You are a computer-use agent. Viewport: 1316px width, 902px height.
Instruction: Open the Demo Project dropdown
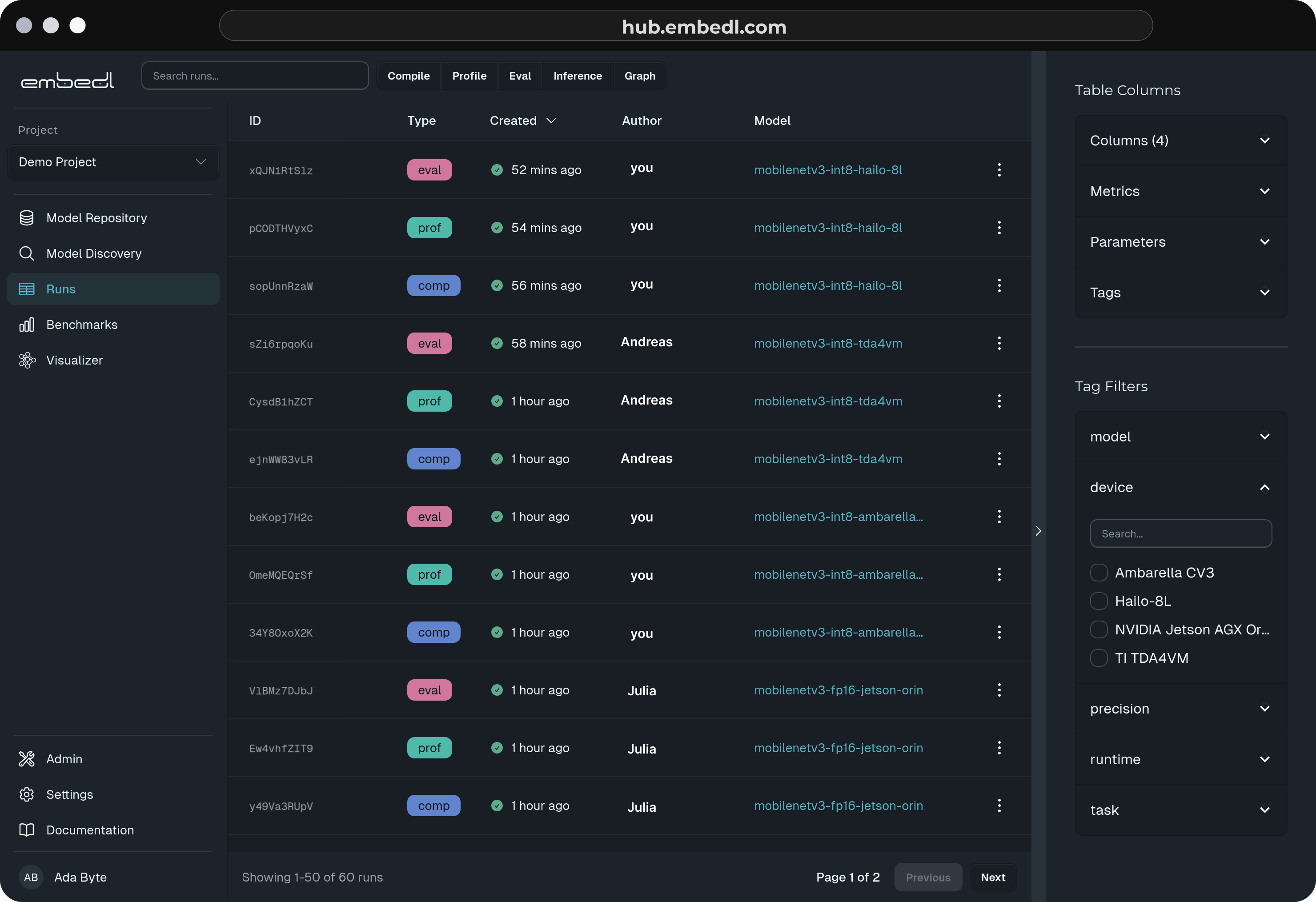[112, 162]
